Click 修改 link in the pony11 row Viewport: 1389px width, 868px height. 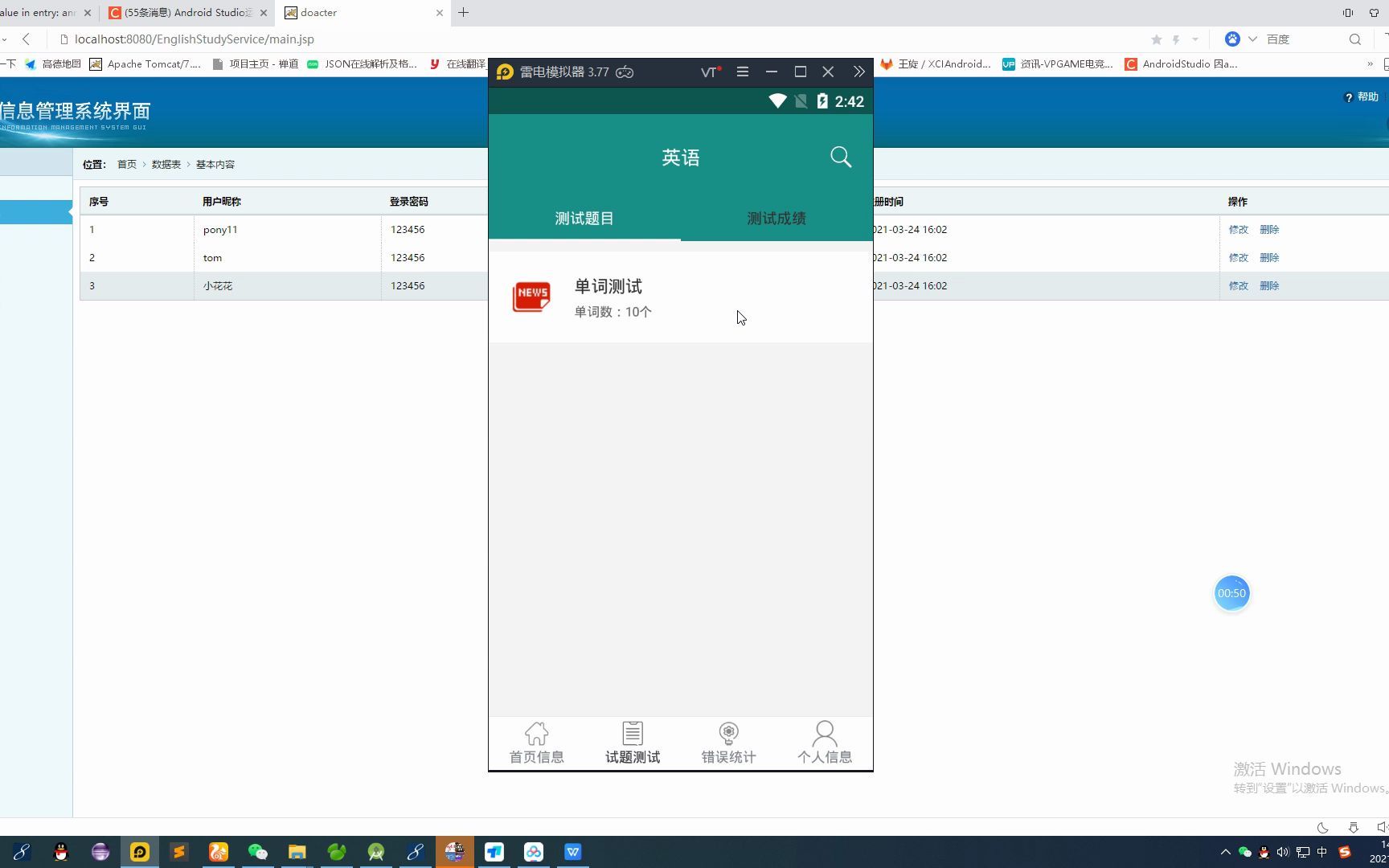1239,229
